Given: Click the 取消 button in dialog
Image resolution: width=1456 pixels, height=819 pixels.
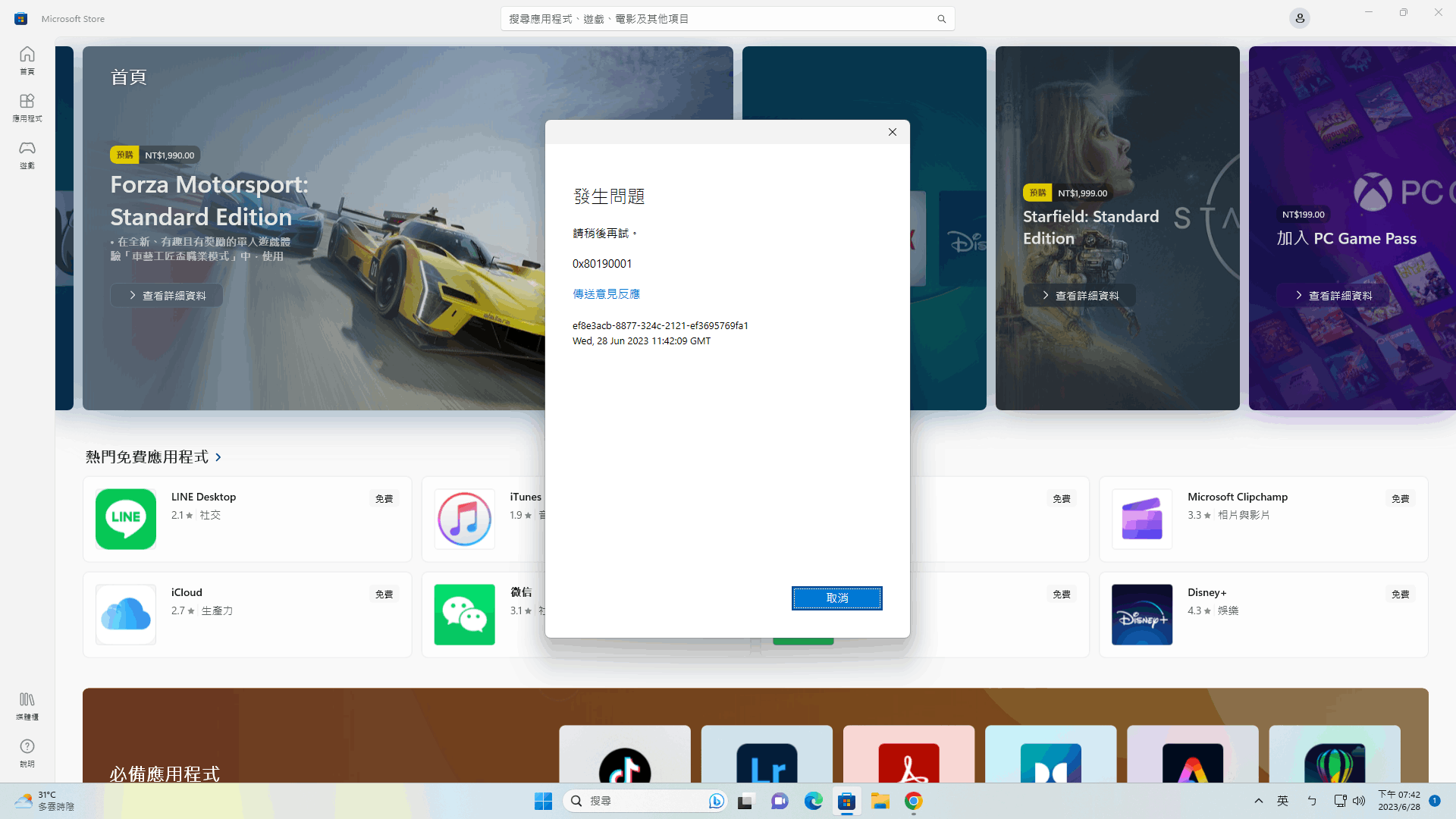Looking at the screenshot, I should (x=837, y=598).
